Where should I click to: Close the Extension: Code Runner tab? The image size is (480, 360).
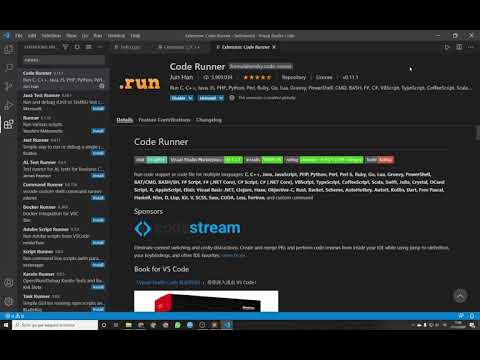point(274,47)
